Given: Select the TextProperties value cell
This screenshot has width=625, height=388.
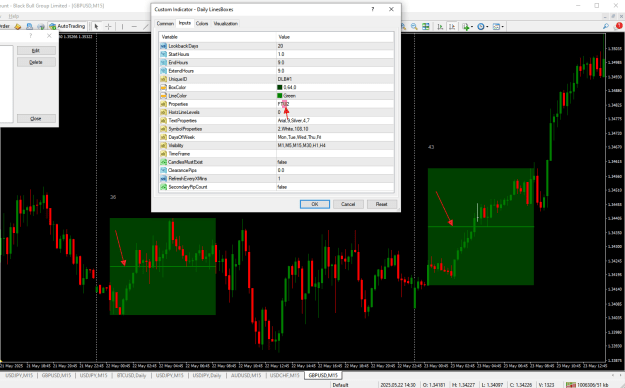Looking at the screenshot, I should 335,120.
